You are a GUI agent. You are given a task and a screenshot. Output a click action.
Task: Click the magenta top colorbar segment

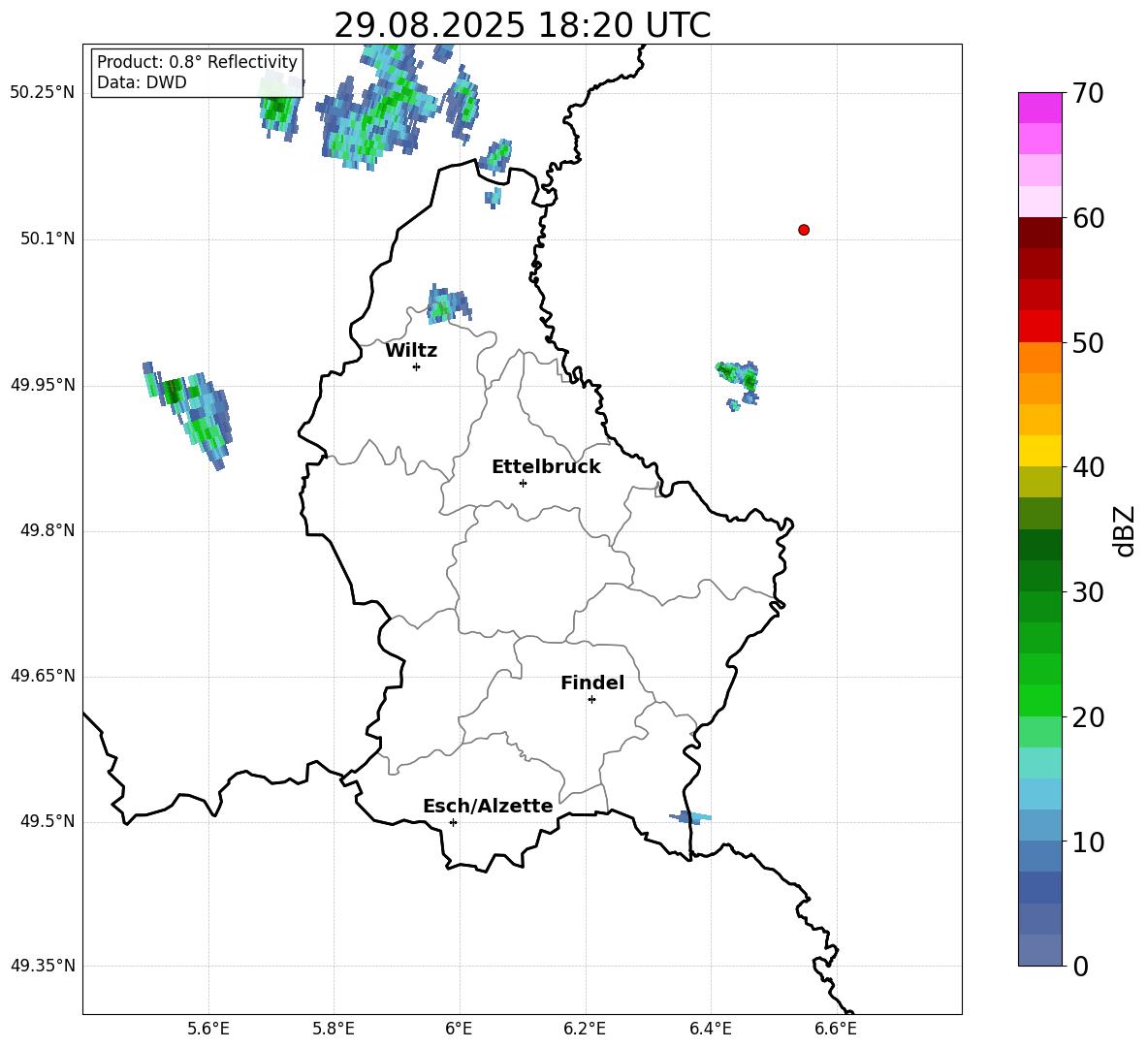(x=1040, y=108)
